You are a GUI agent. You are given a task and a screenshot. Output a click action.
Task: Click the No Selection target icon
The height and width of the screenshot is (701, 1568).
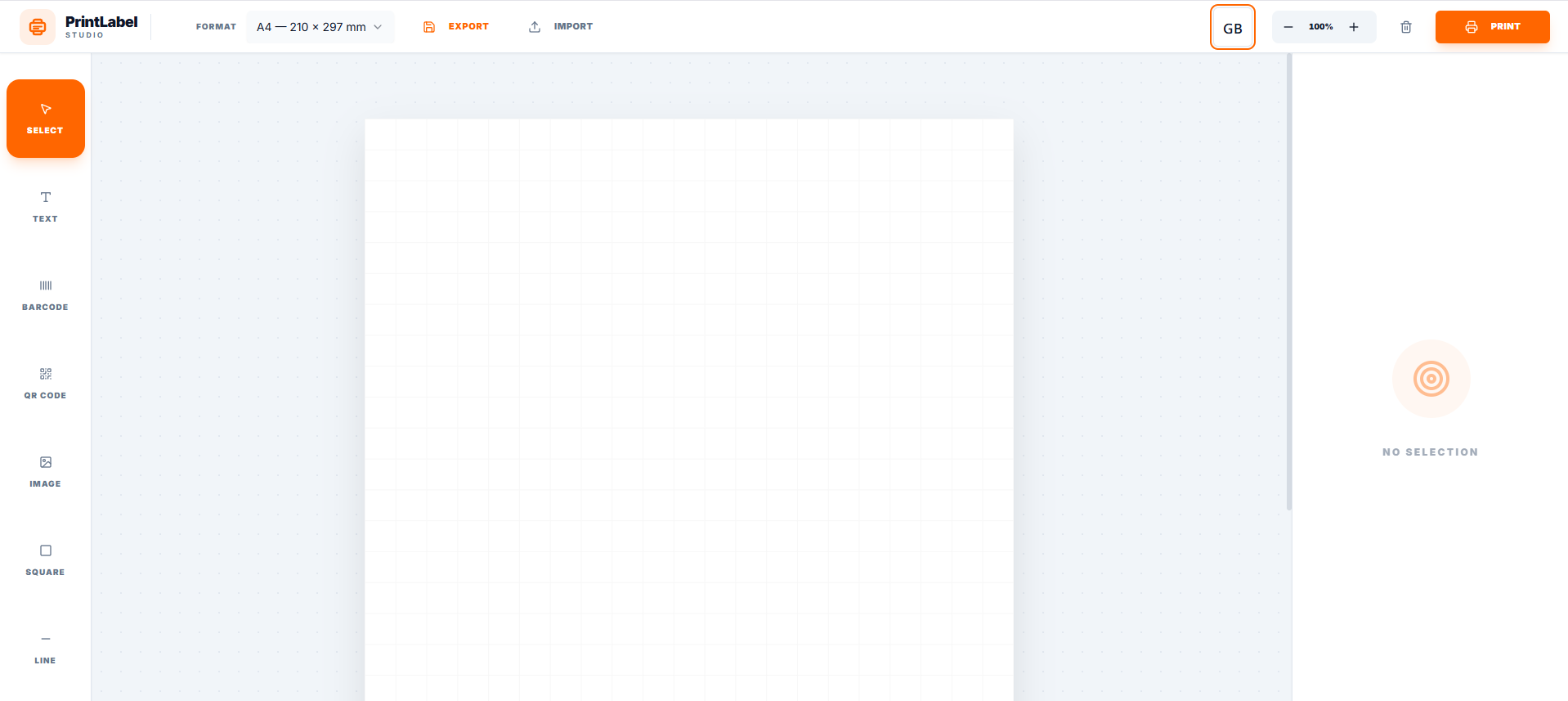point(1431,379)
